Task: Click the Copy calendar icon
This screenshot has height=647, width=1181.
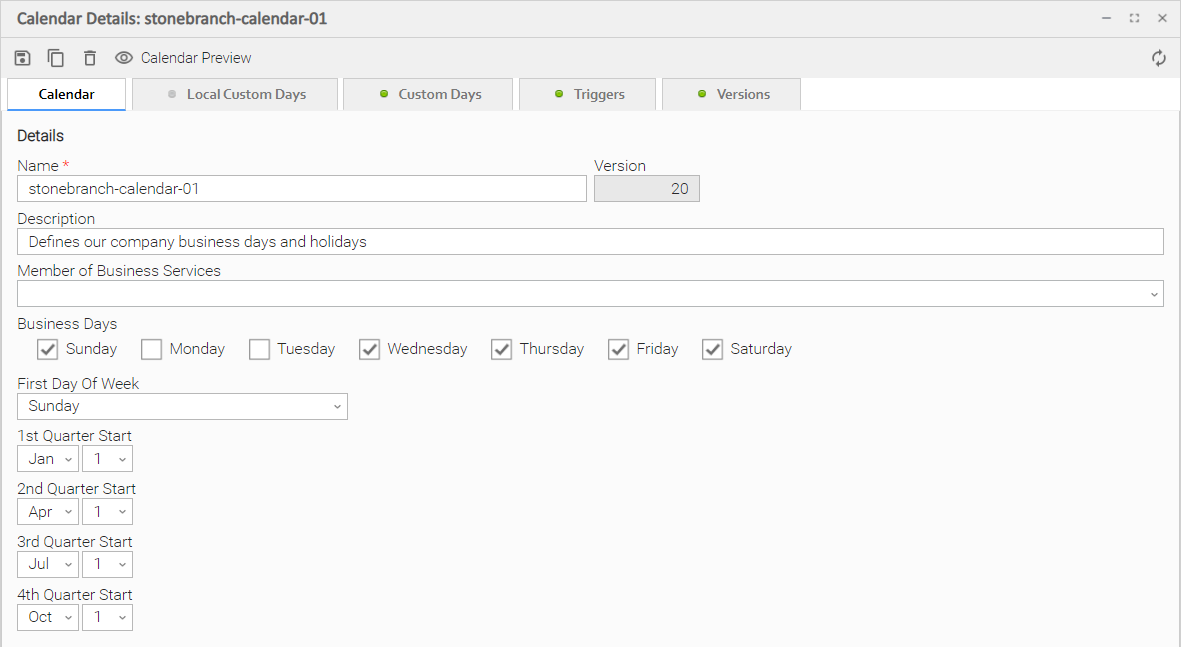Action: tap(56, 58)
